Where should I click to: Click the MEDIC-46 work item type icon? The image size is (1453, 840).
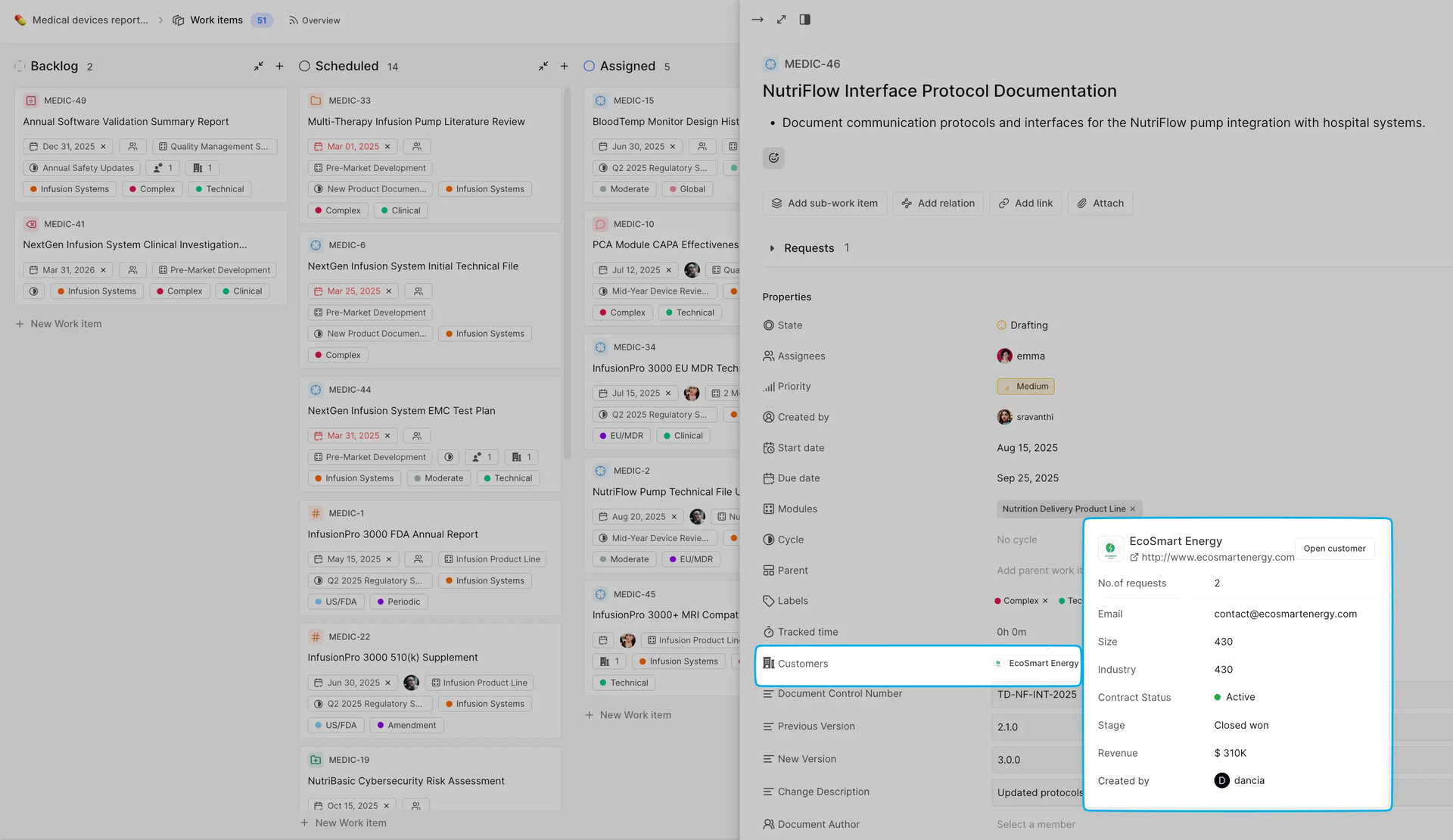coord(770,64)
